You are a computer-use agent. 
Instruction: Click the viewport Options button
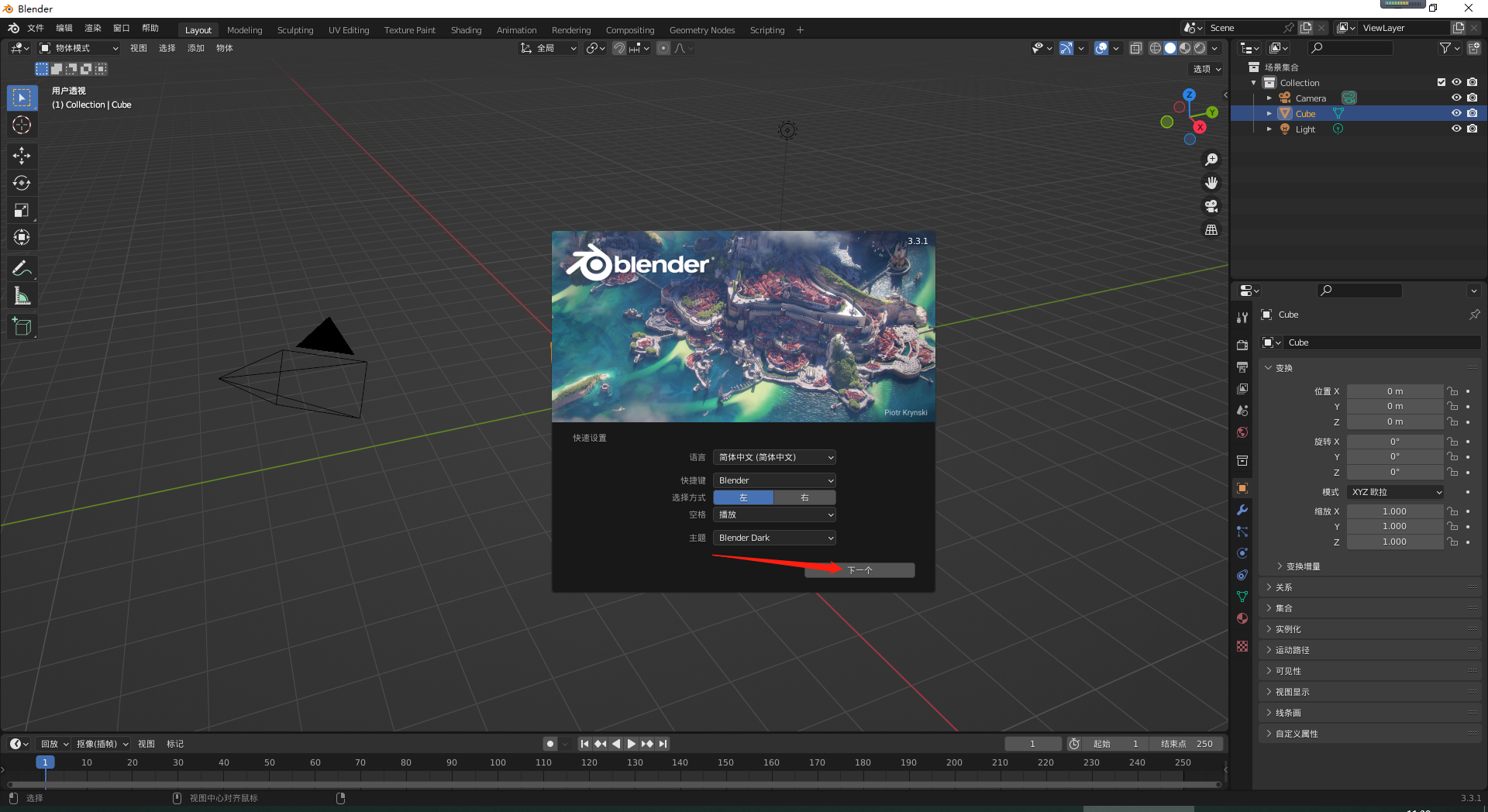1207,69
